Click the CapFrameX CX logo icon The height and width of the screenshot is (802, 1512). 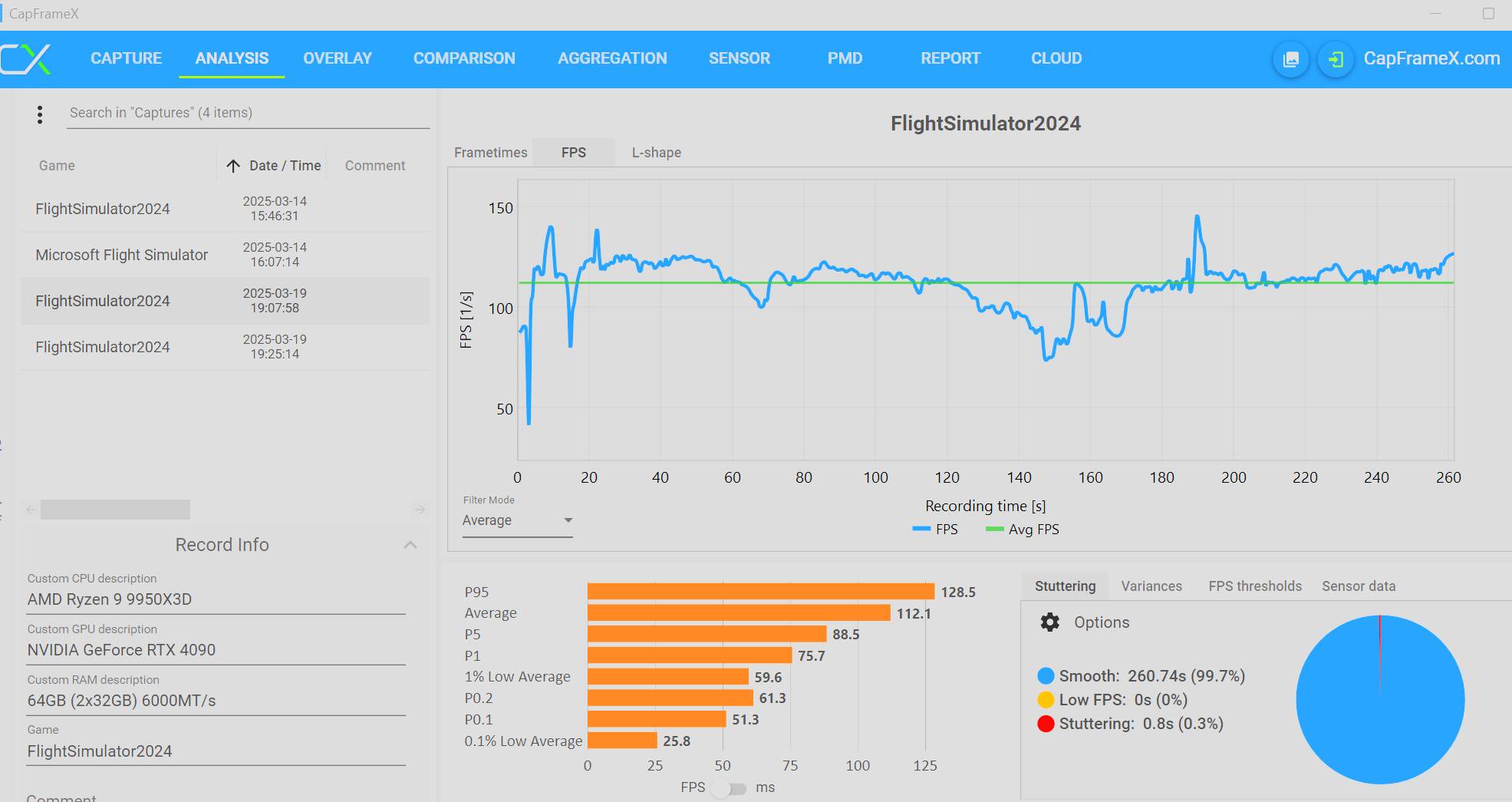pyautogui.click(x=26, y=59)
